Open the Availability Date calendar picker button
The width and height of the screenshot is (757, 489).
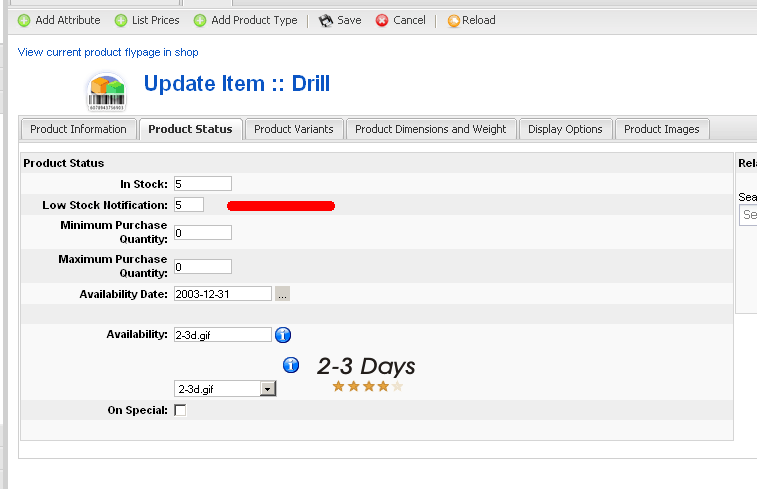[283, 294]
